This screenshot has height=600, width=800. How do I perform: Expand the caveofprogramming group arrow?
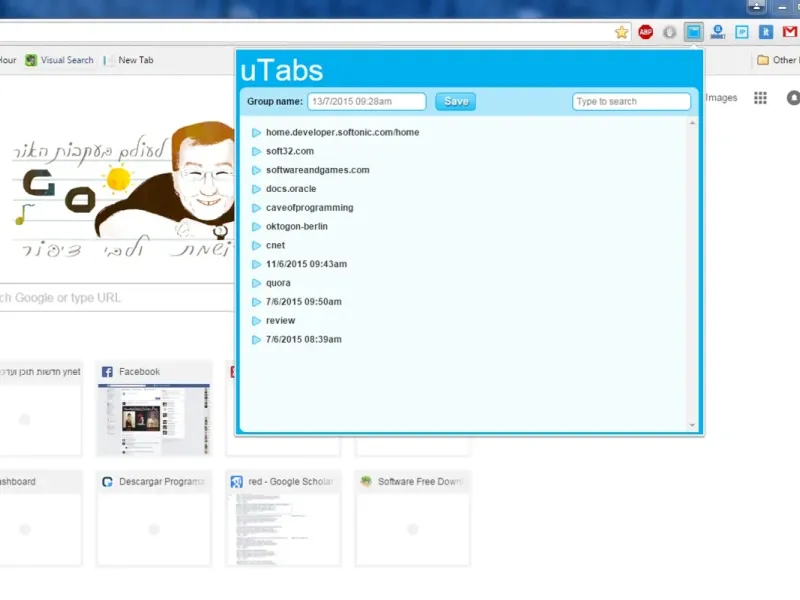[256, 208]
